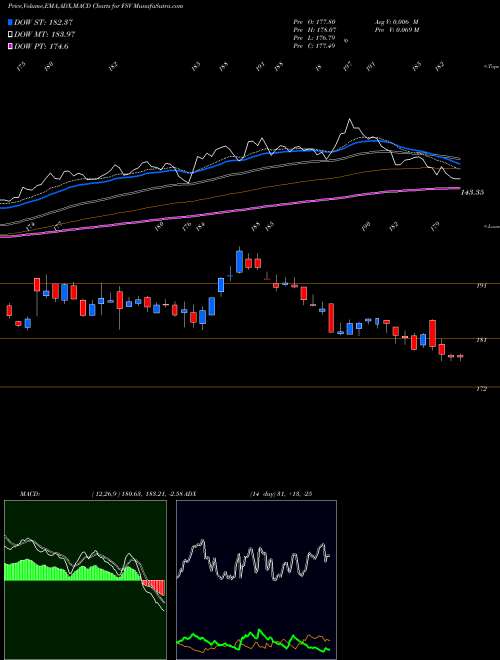Click the MACD panel title label
This screenshot has height=660, width=500.
click(30, 493)
